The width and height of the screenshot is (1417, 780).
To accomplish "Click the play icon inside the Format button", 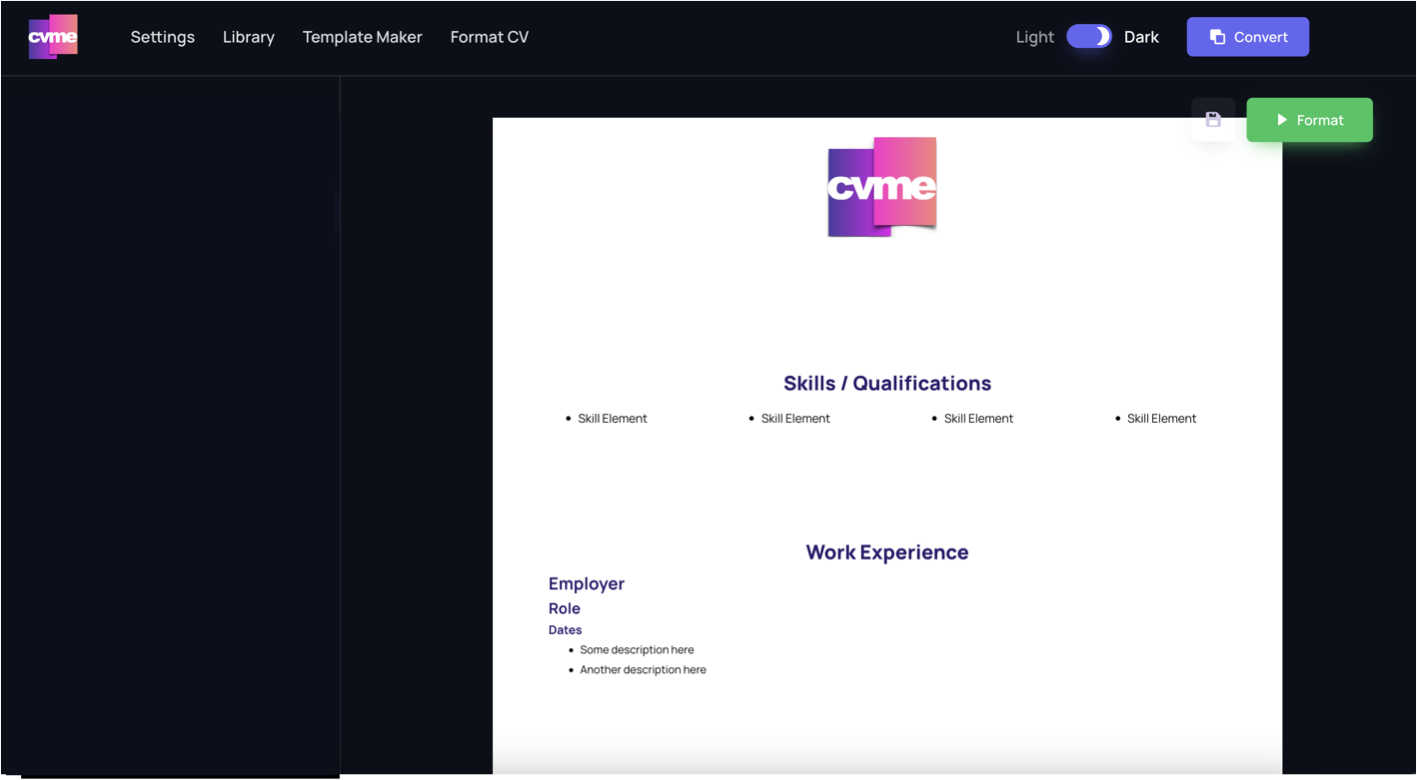I will 1282,119.
